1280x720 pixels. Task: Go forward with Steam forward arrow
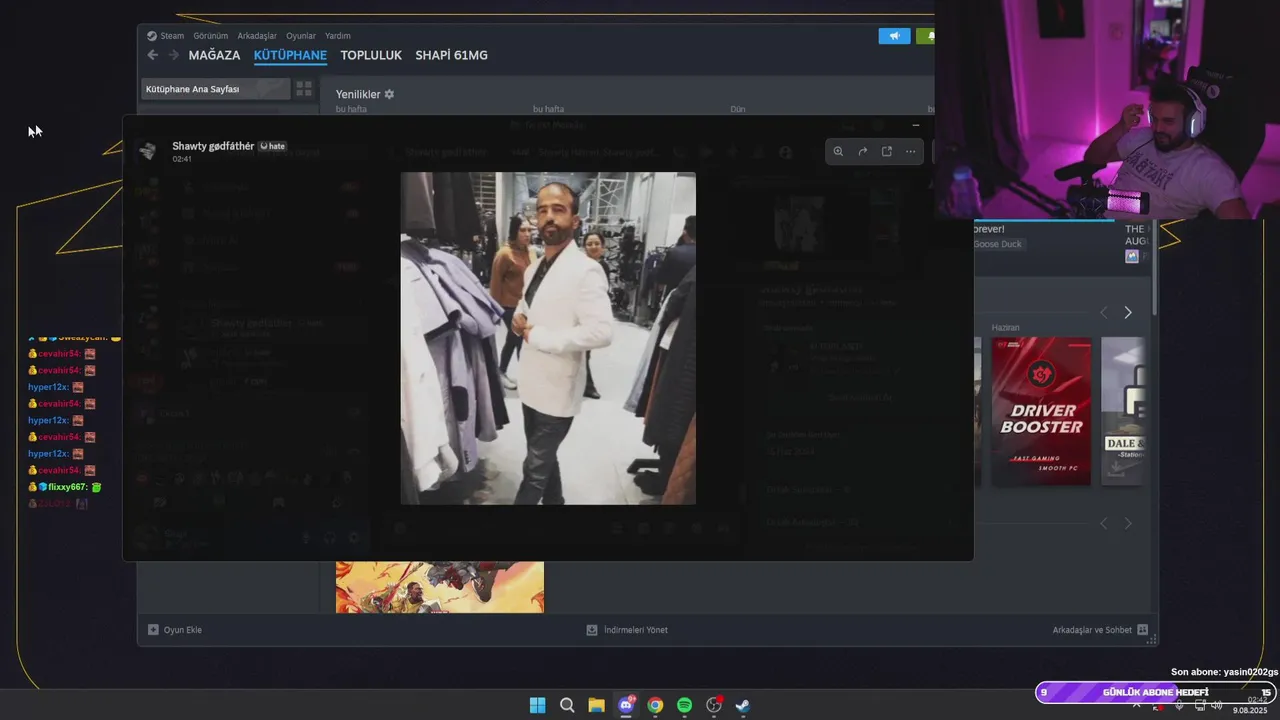173,55
